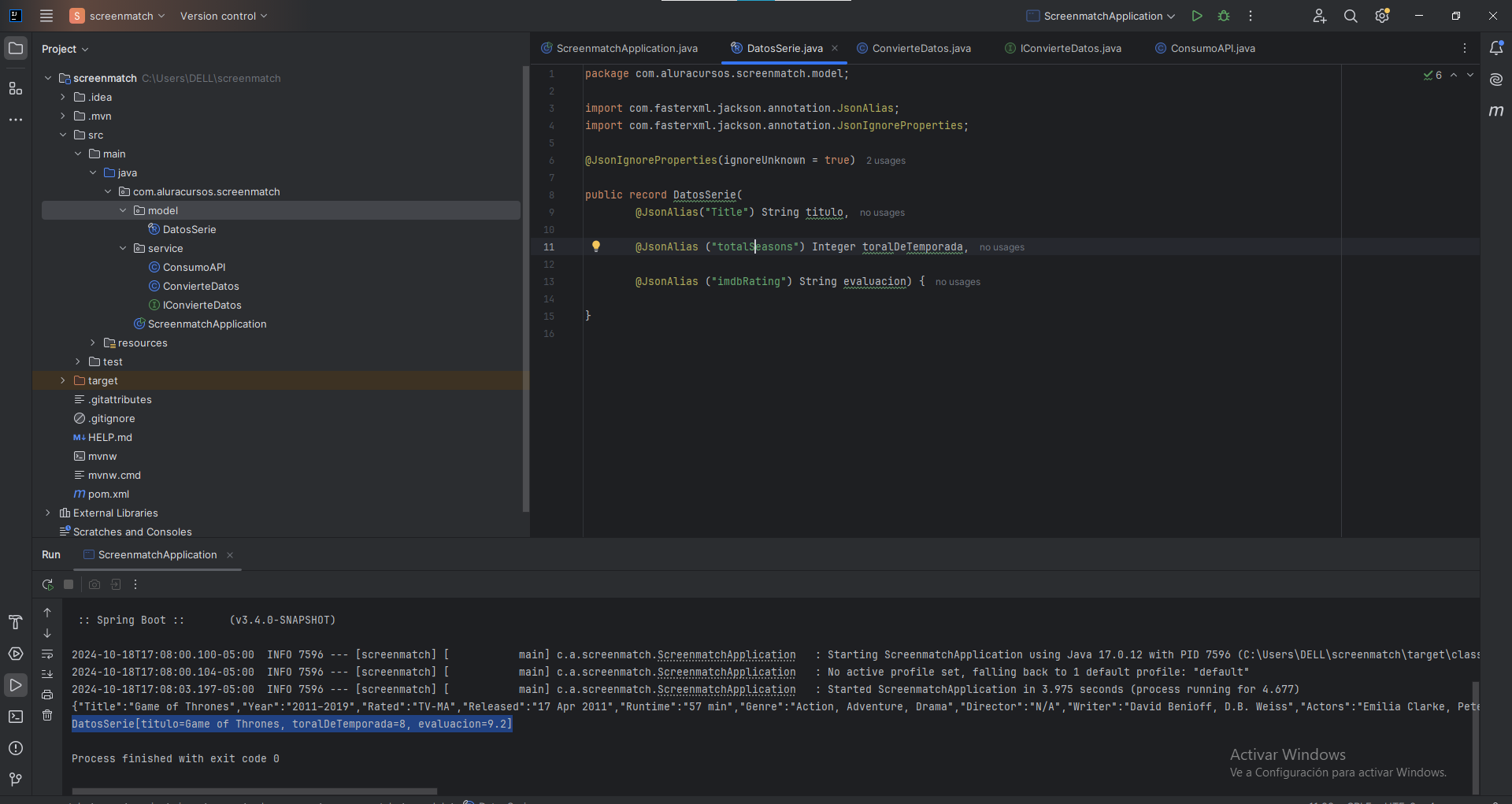Viewport: 1512px width, 804px height.
Task: Open the Version control dropdown
Action: coord(224,16)
